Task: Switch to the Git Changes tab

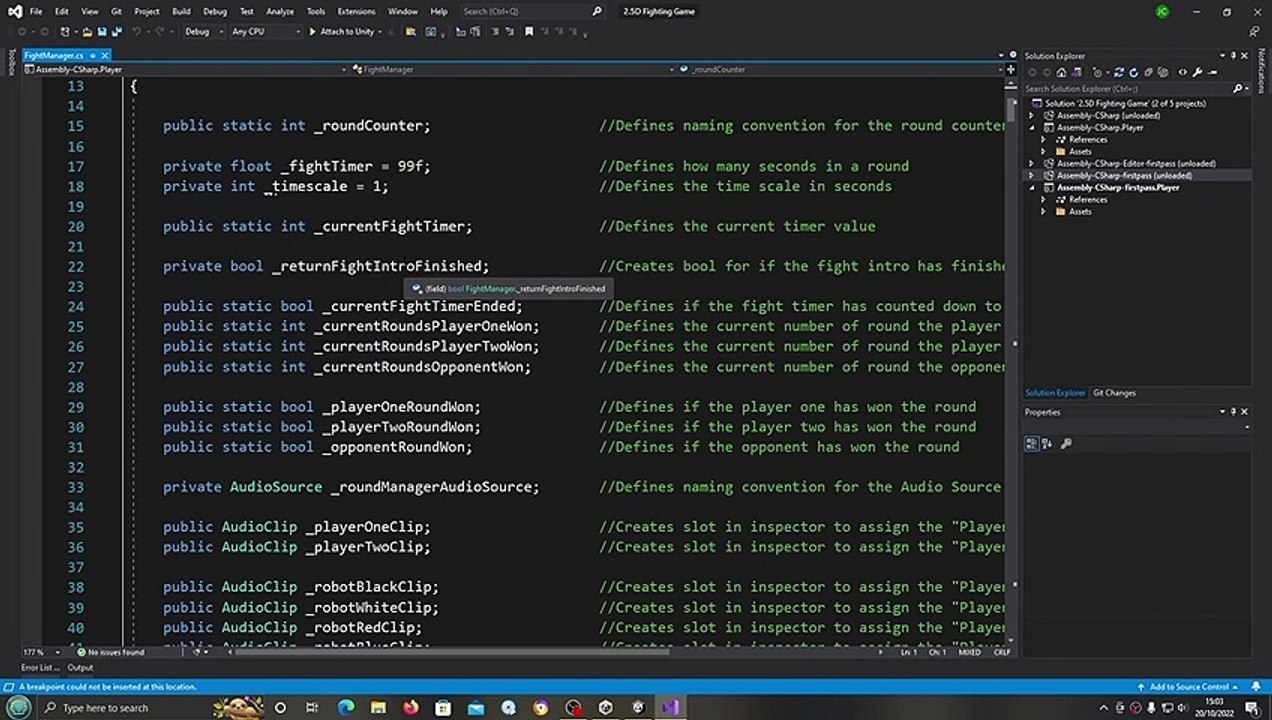Action: [x=1114, y=393]
